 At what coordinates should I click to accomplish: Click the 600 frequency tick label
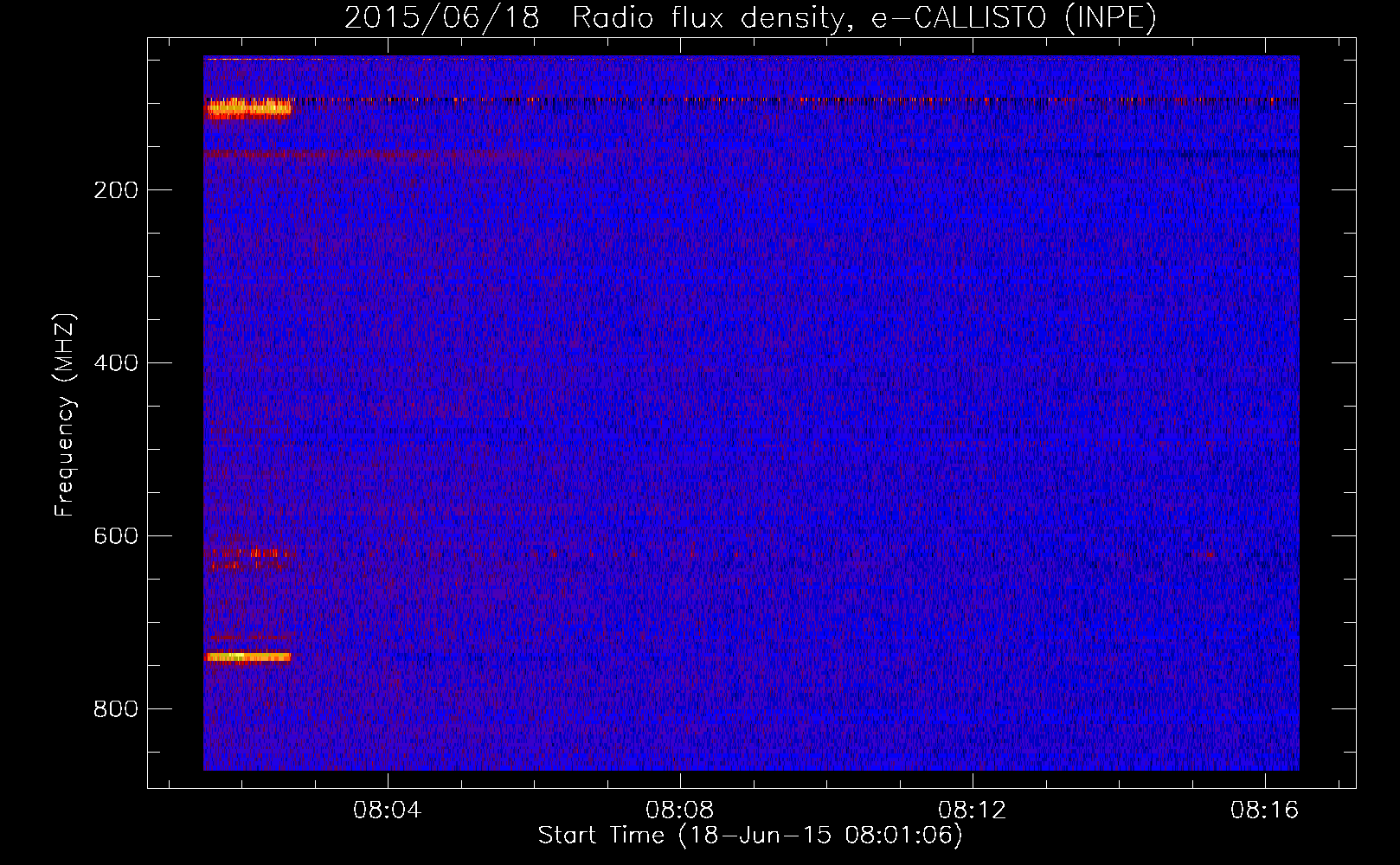pyautogui.click(x=116, y=536)
